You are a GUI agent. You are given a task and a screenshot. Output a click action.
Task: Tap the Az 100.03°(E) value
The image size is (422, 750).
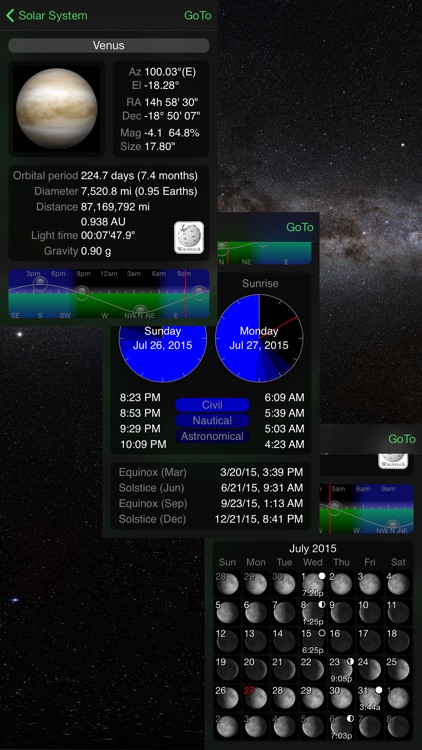170,72
